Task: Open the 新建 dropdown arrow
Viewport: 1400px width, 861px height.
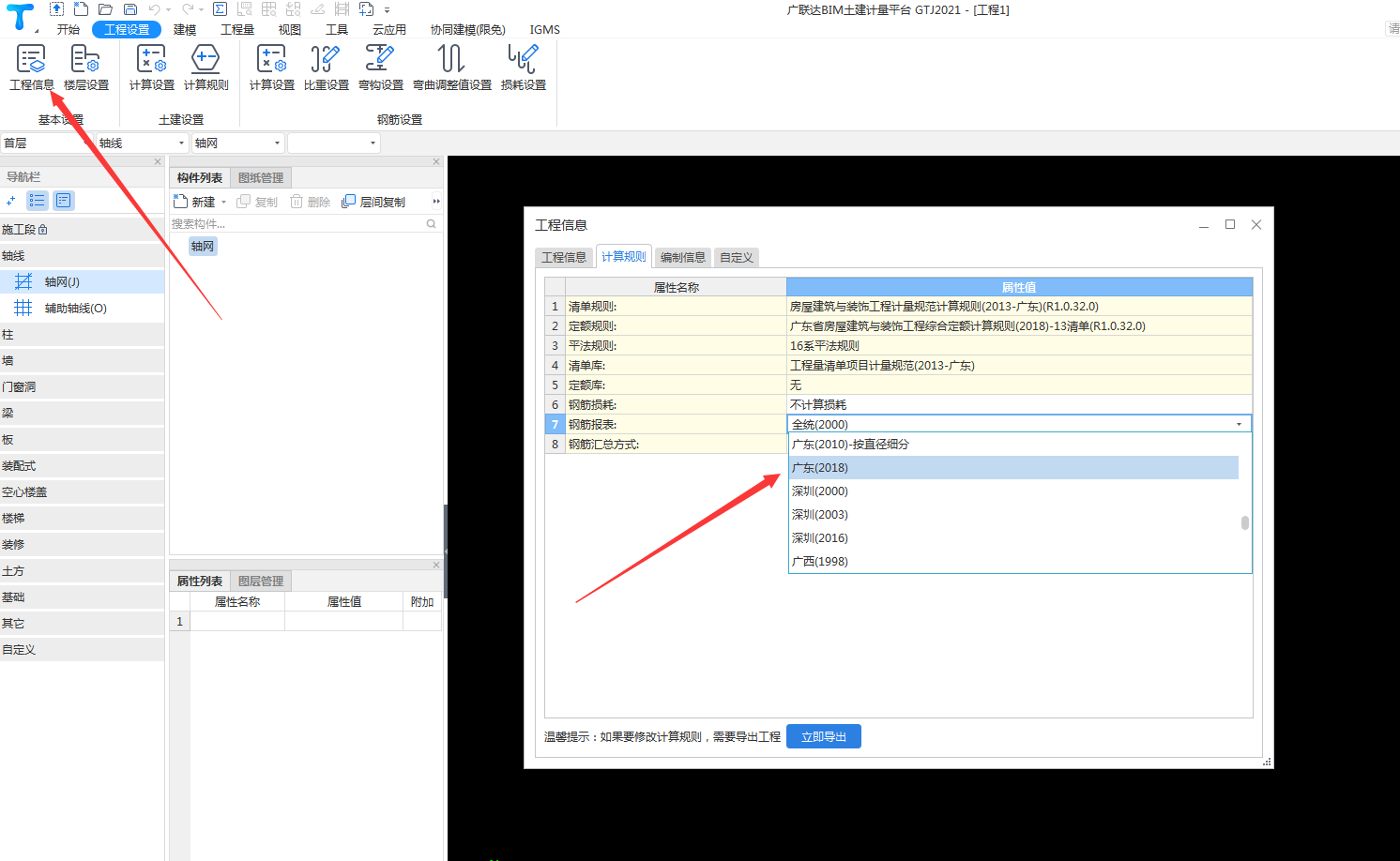Action: [x=223, y=203]
